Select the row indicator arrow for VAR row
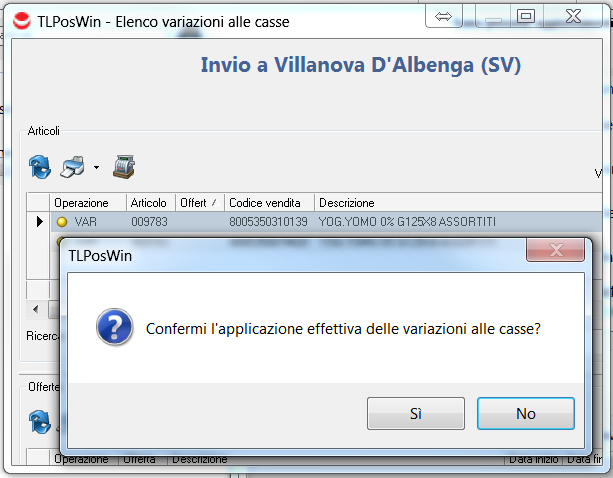The image size is (613, 478). tap(40, 221)
